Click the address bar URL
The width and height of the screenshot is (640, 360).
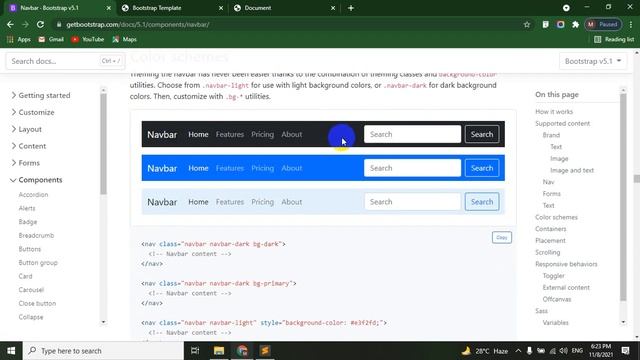click(138, 24)
